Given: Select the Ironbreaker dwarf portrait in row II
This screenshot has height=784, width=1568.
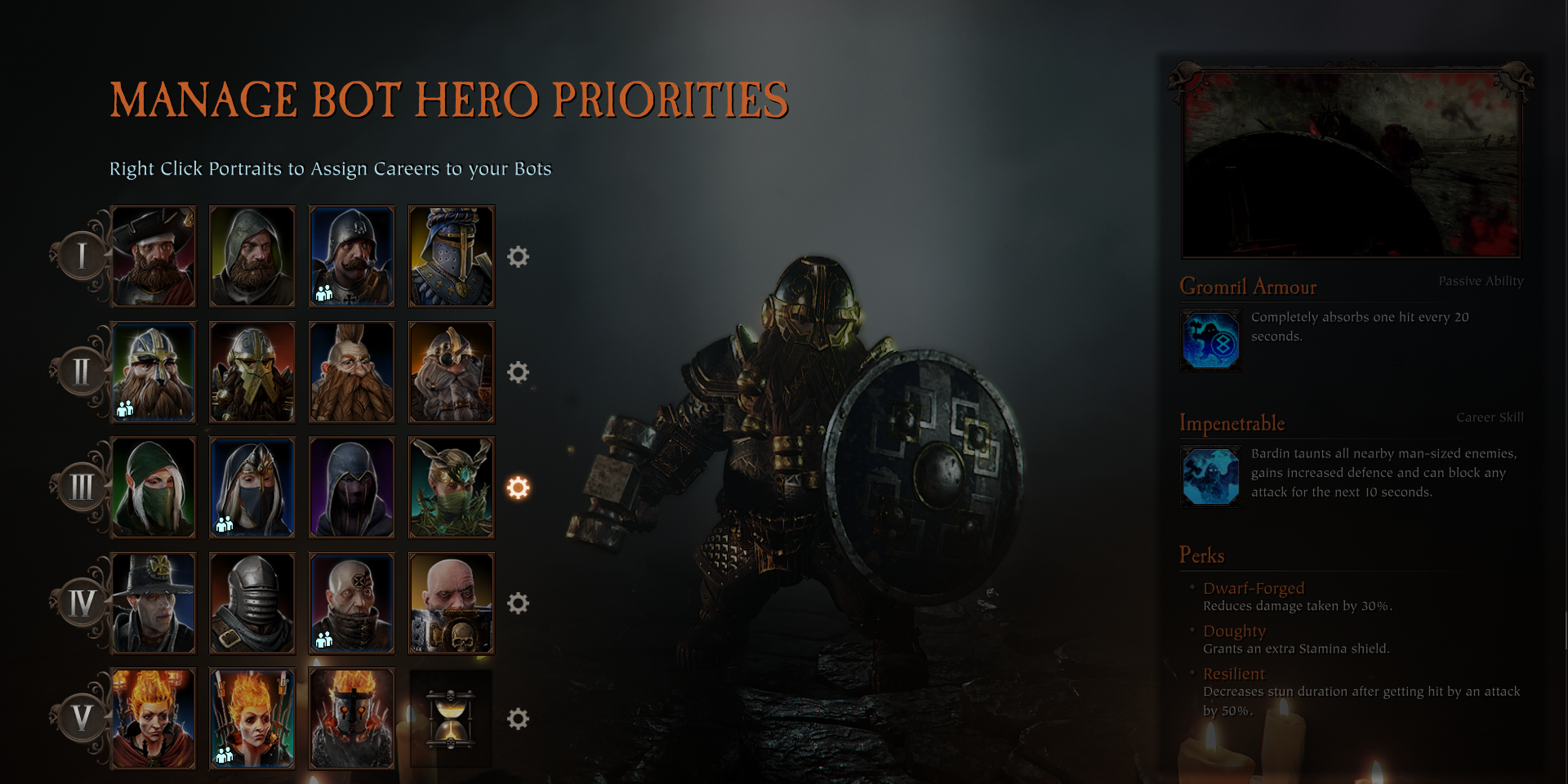Looking at the screenshot, I should (252, 372).
